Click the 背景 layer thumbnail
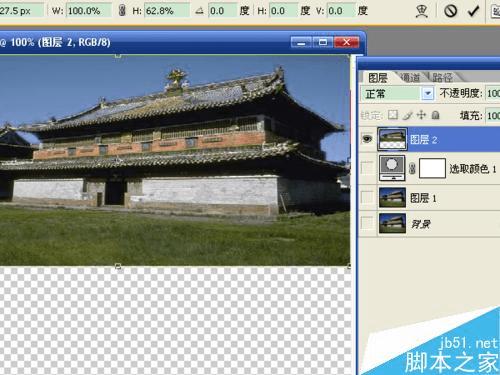 click(x=392, y=223)
